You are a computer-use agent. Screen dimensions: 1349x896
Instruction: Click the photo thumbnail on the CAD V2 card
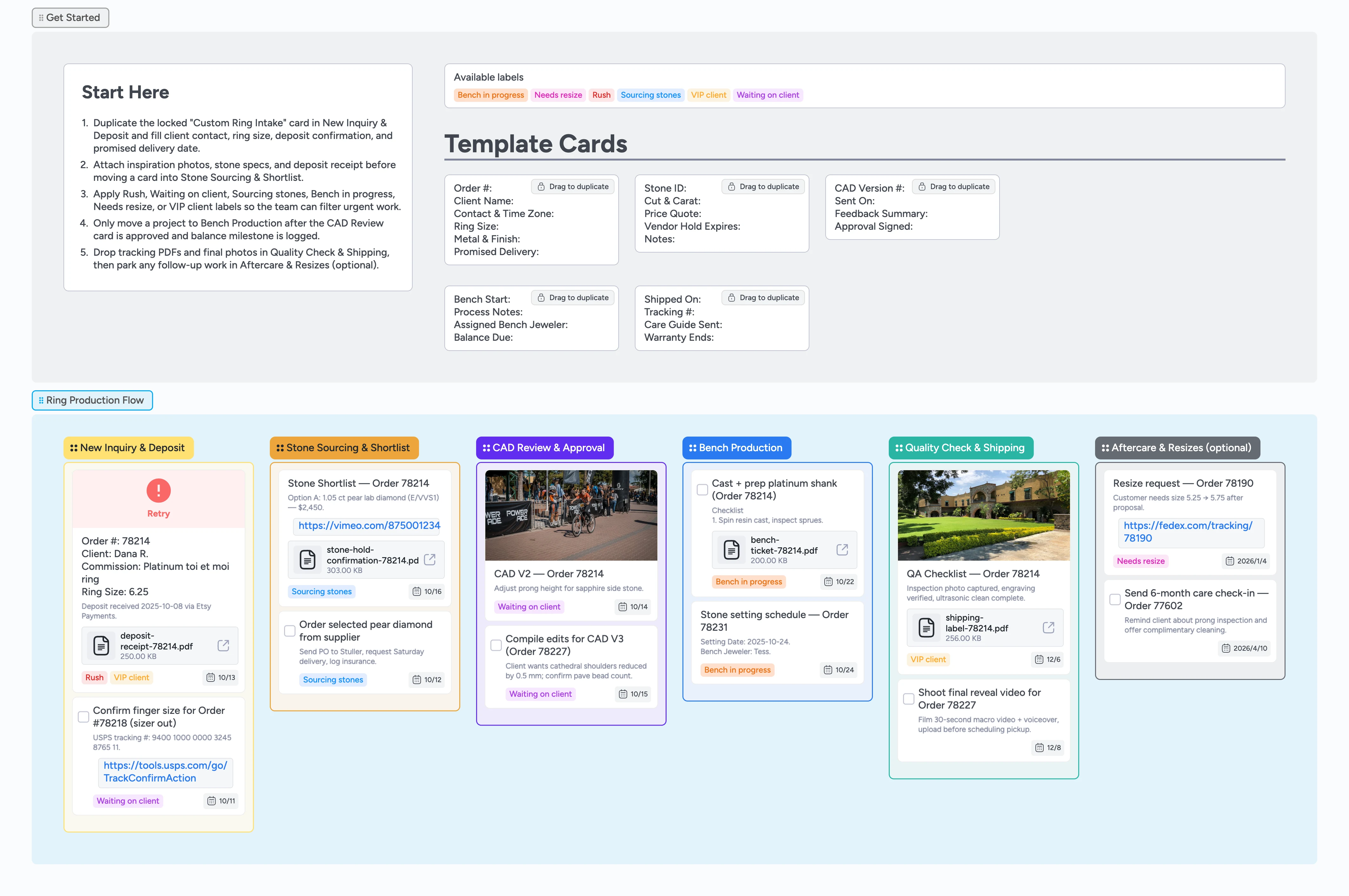(570, 516)
